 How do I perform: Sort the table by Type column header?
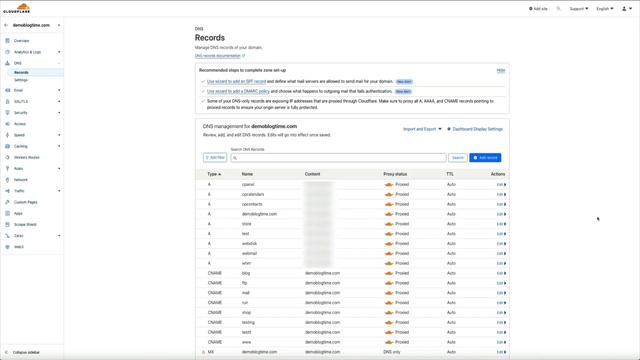click(x=214, y=174)
